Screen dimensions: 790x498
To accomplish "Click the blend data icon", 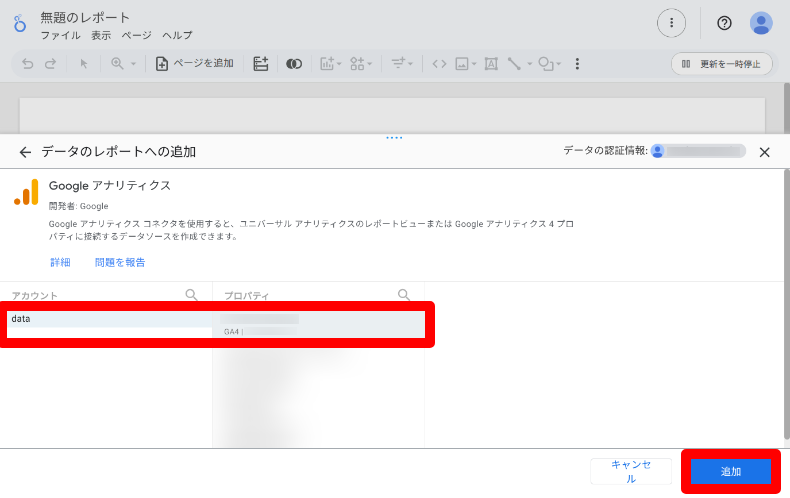I will [294, 64].
